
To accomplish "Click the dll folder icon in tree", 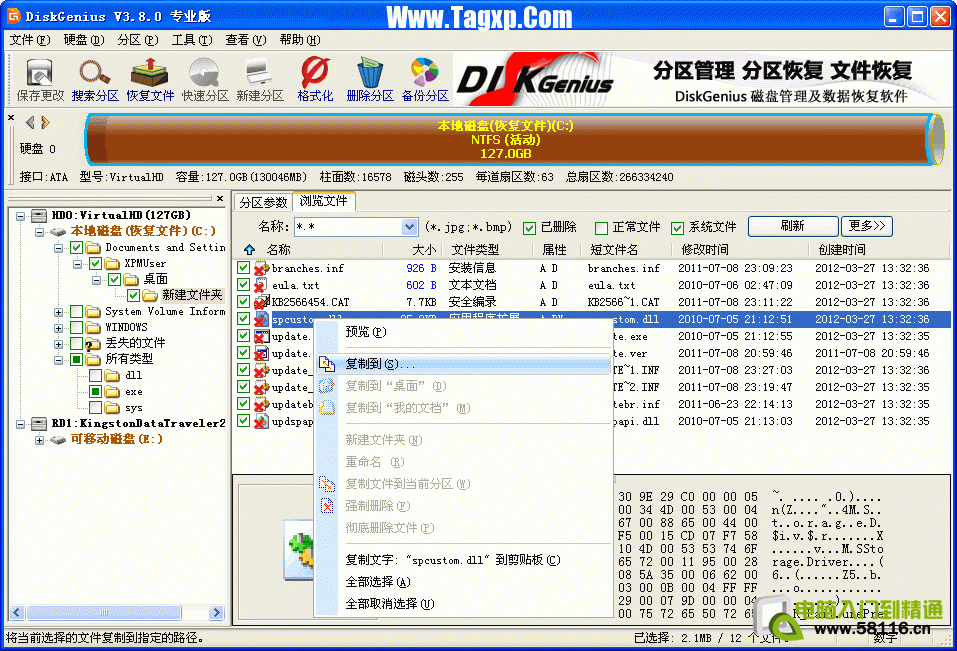I will tap(112, 375).
